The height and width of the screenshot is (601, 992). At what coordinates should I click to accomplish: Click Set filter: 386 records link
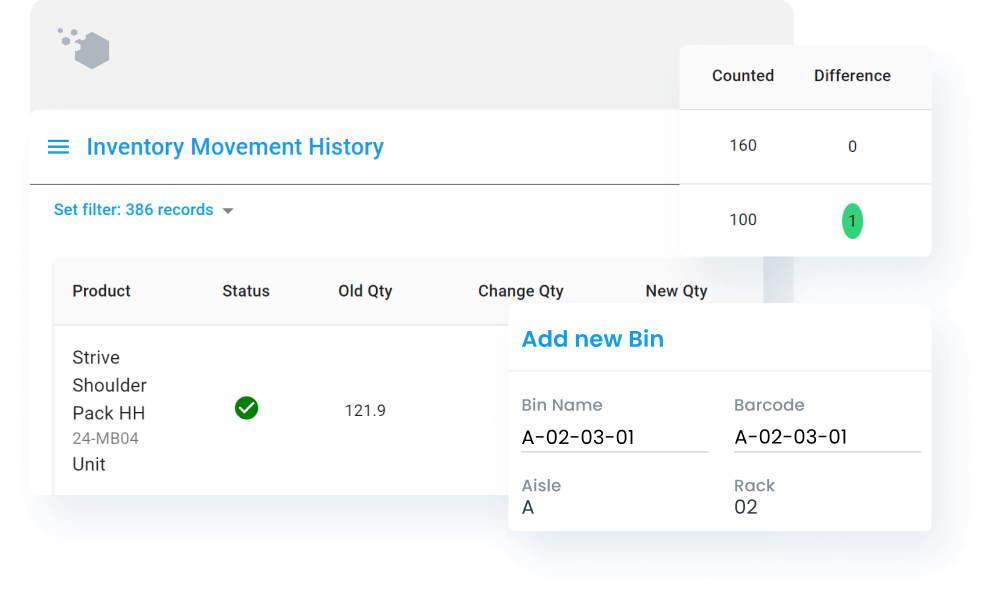point(133,210)
